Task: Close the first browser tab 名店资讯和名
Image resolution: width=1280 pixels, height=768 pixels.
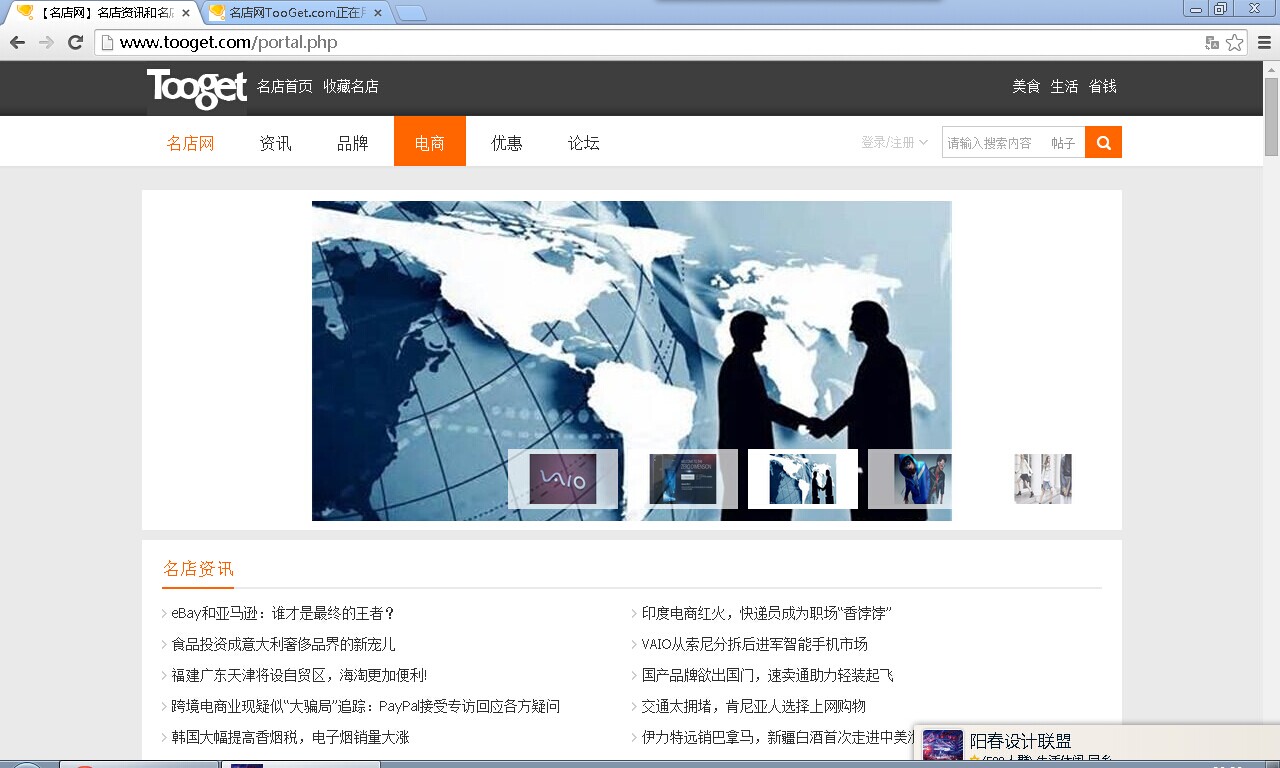Action: click(x=186, y=13)
